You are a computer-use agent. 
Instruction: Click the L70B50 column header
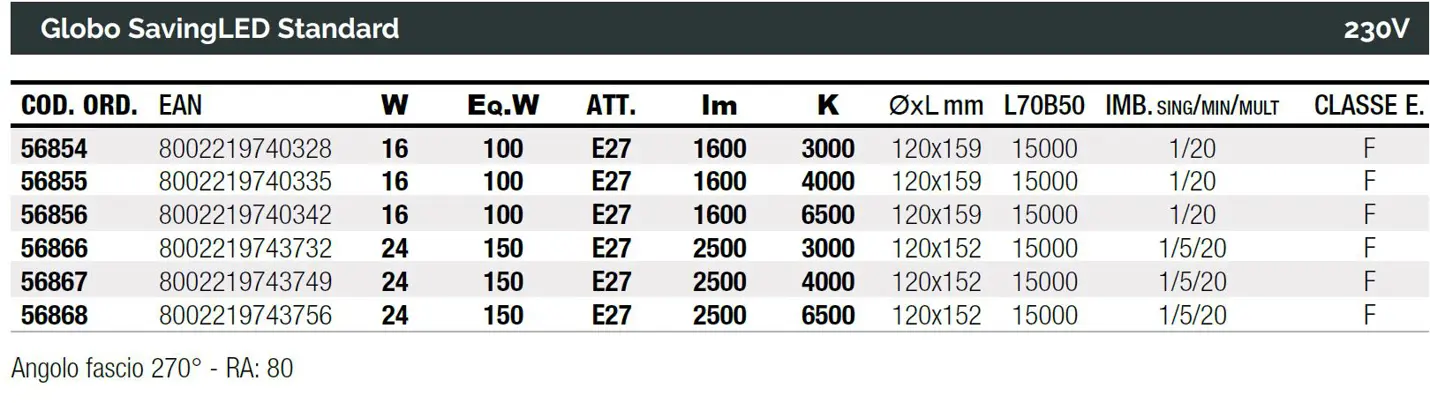point(1046,106)
